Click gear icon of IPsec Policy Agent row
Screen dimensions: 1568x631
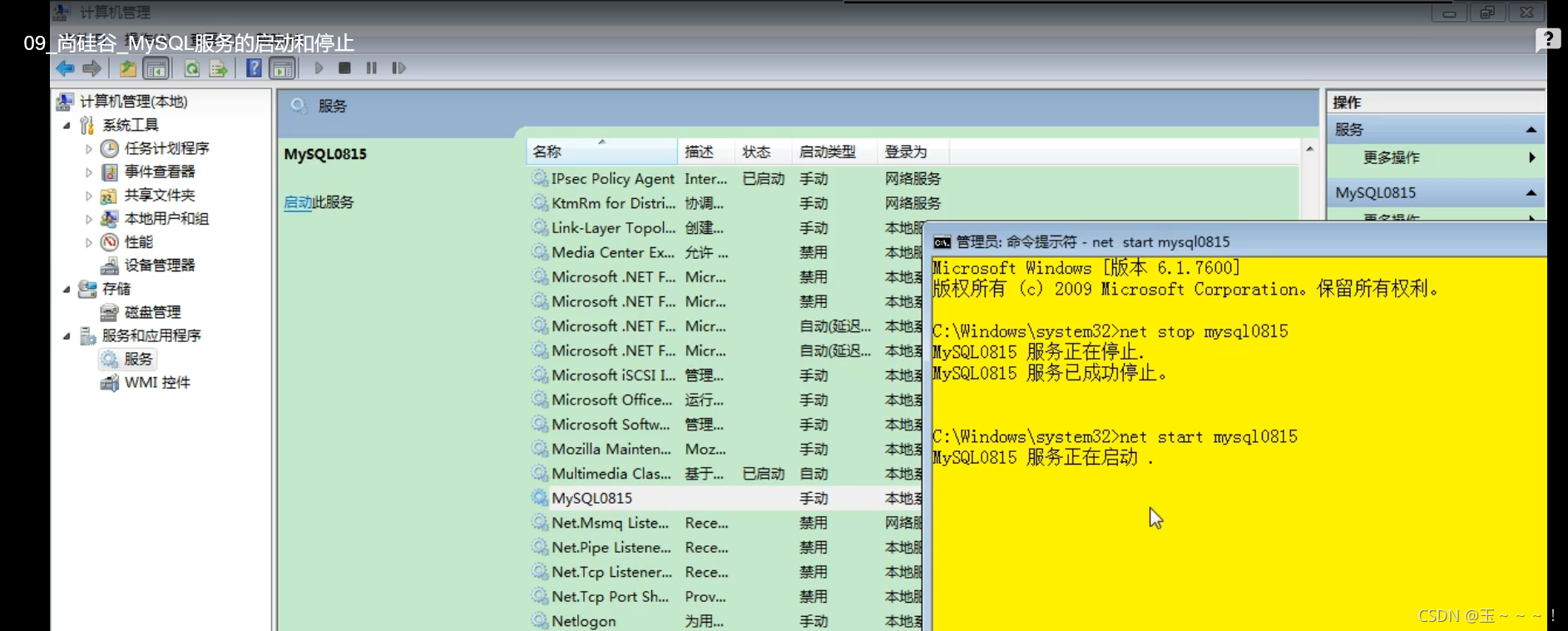point(540,178)
